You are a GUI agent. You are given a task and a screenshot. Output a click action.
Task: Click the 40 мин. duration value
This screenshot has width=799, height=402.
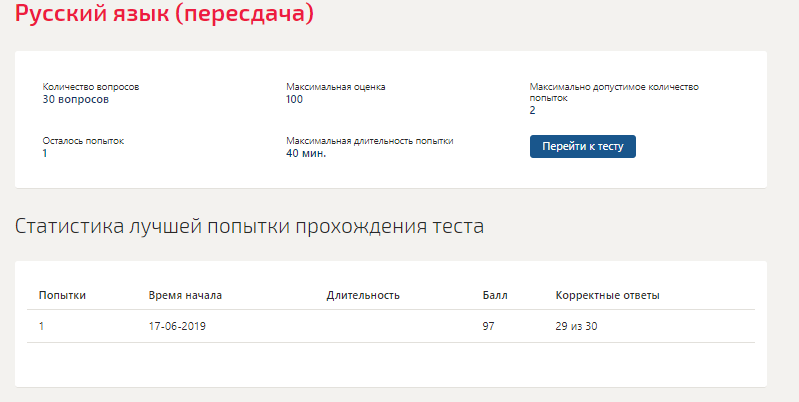point(306,153)
